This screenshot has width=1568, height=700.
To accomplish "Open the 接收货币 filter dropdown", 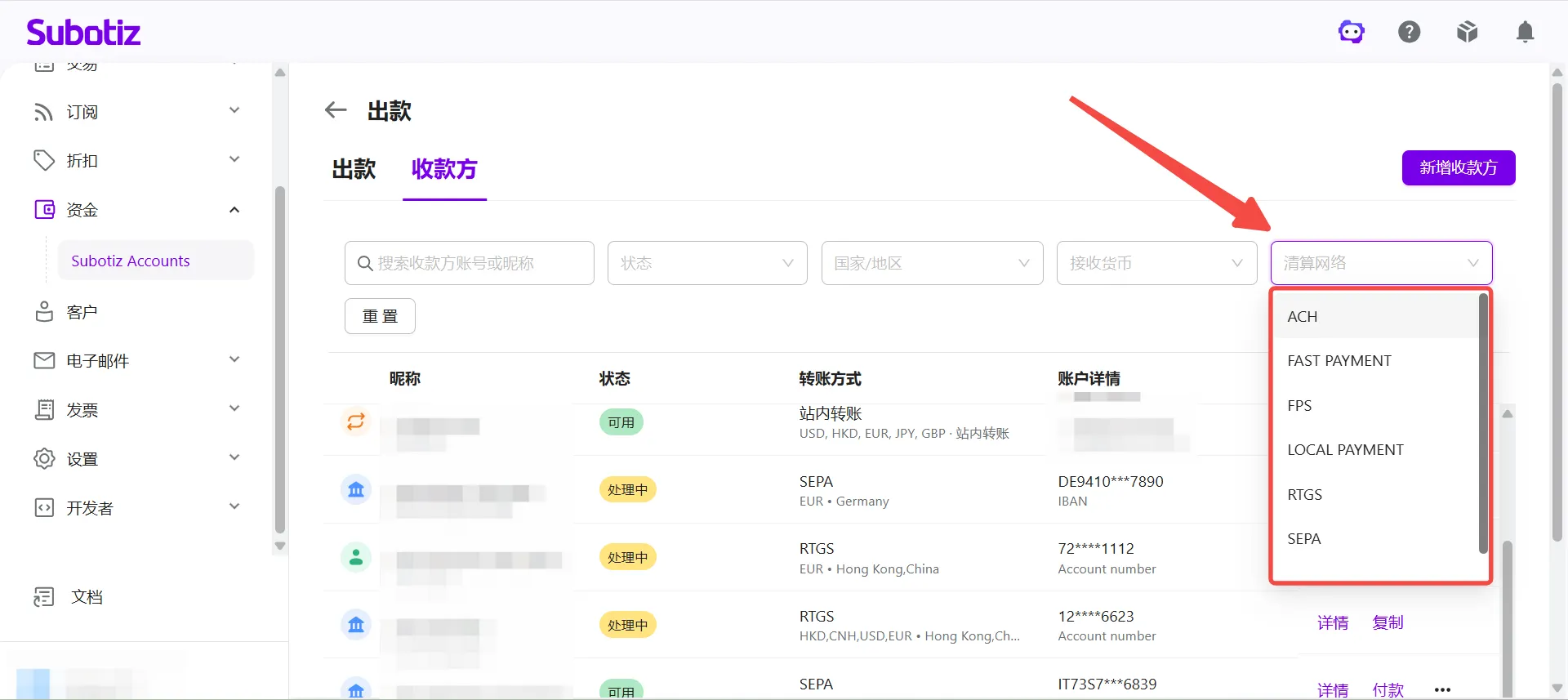I will (1156, 263).
